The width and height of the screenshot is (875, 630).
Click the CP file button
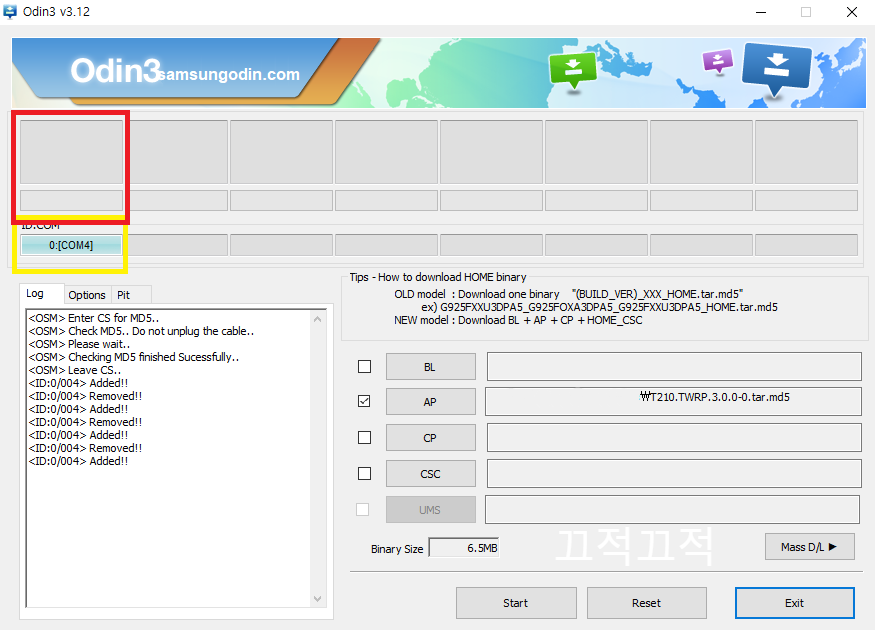tap(430, 437)
